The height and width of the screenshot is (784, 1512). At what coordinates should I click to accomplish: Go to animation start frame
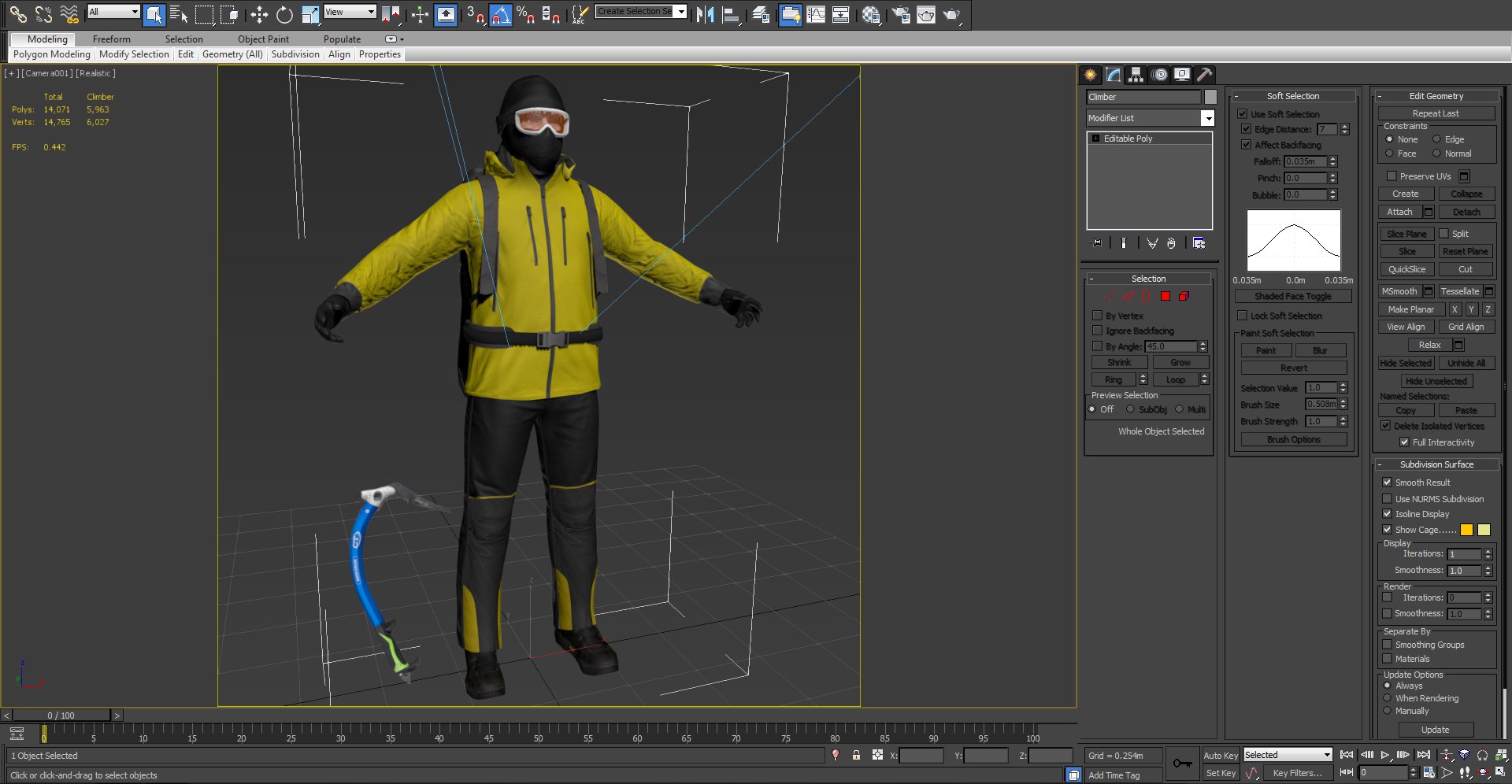pyautogui.click(x=1347, y=755)
